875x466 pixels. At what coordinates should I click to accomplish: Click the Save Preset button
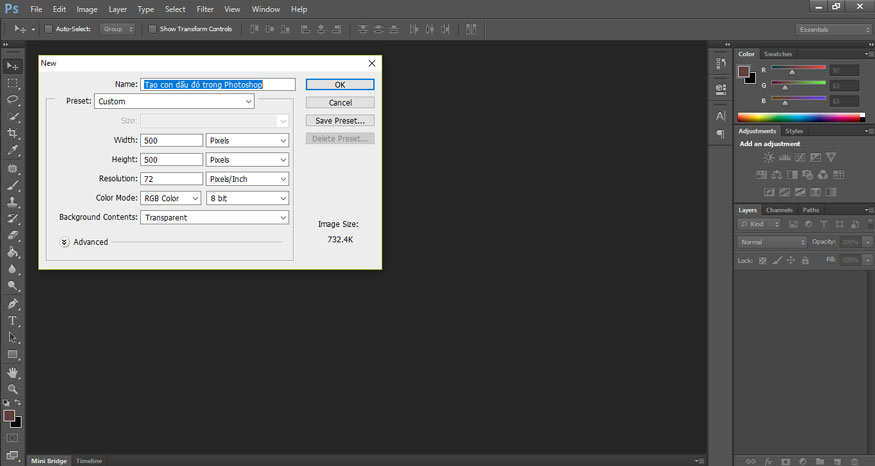(340, 121)
